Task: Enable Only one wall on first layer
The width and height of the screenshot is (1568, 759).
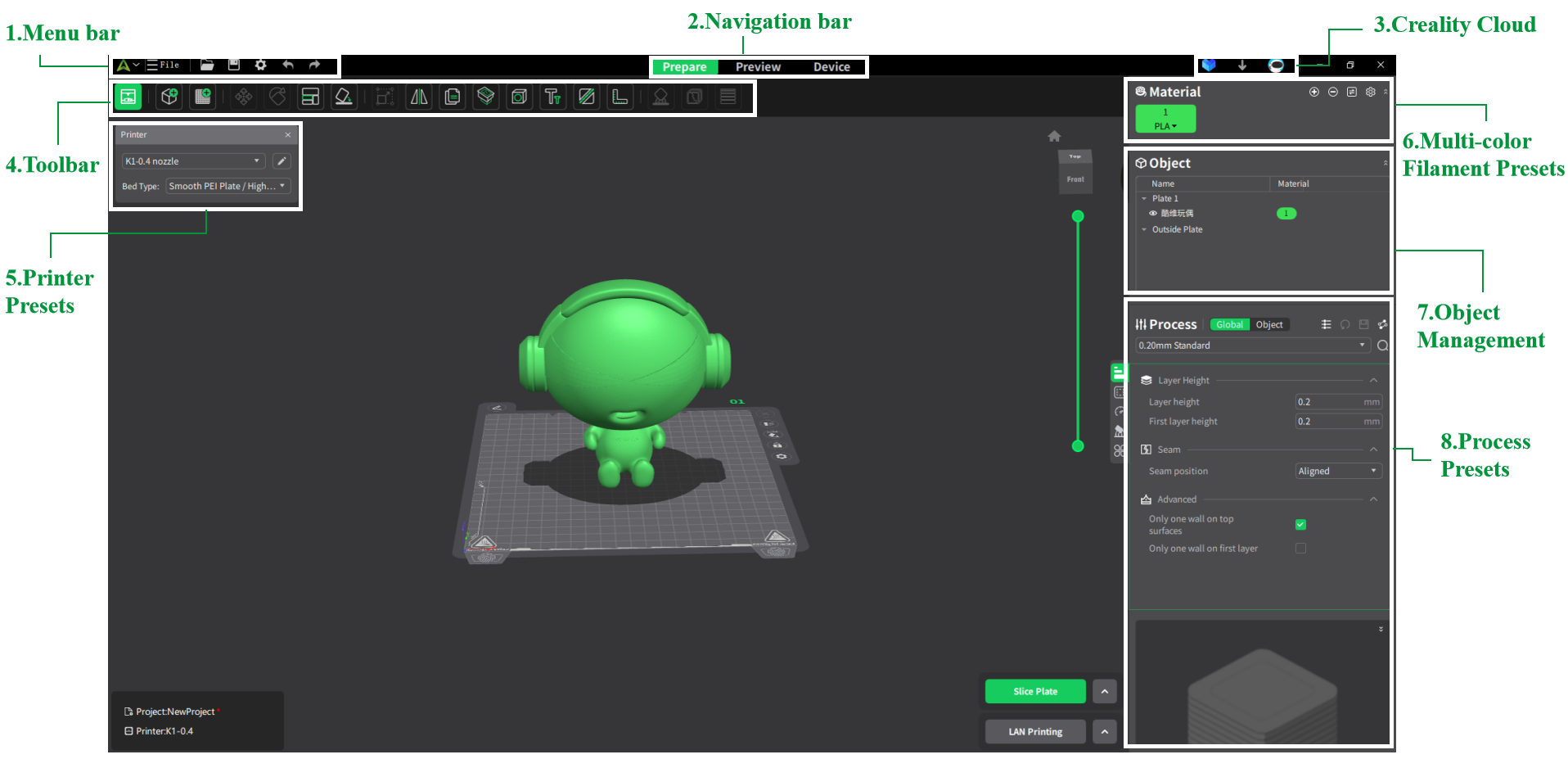Action: tap(1300, 548)
